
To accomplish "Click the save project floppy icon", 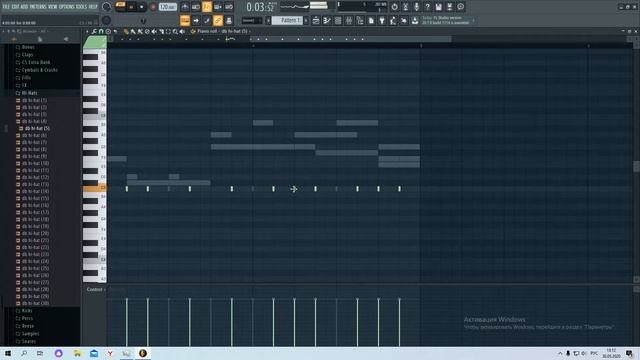I will pyautogui.click(x=438, y=7).
